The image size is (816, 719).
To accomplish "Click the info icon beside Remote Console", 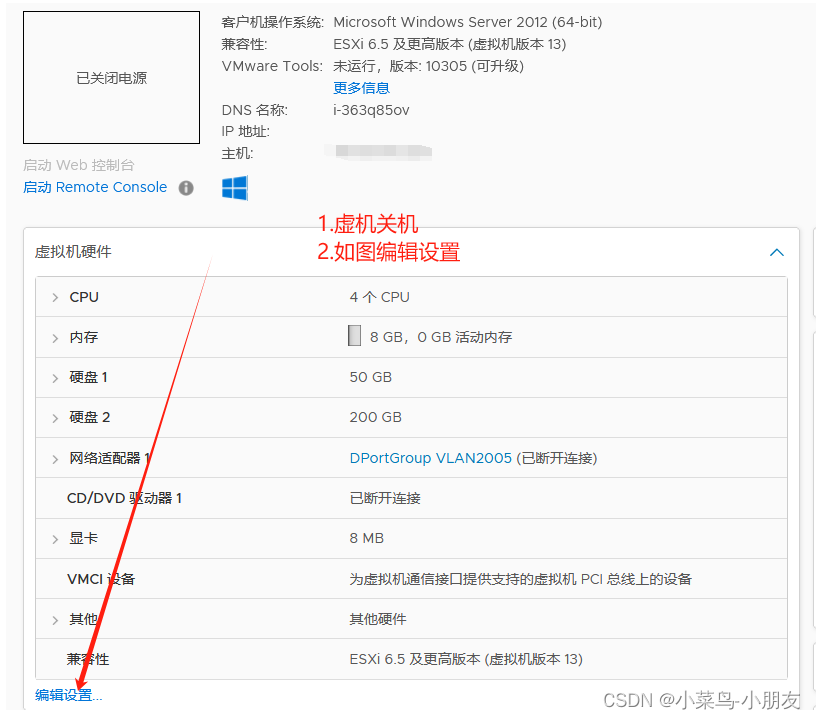I will point(186,188).
